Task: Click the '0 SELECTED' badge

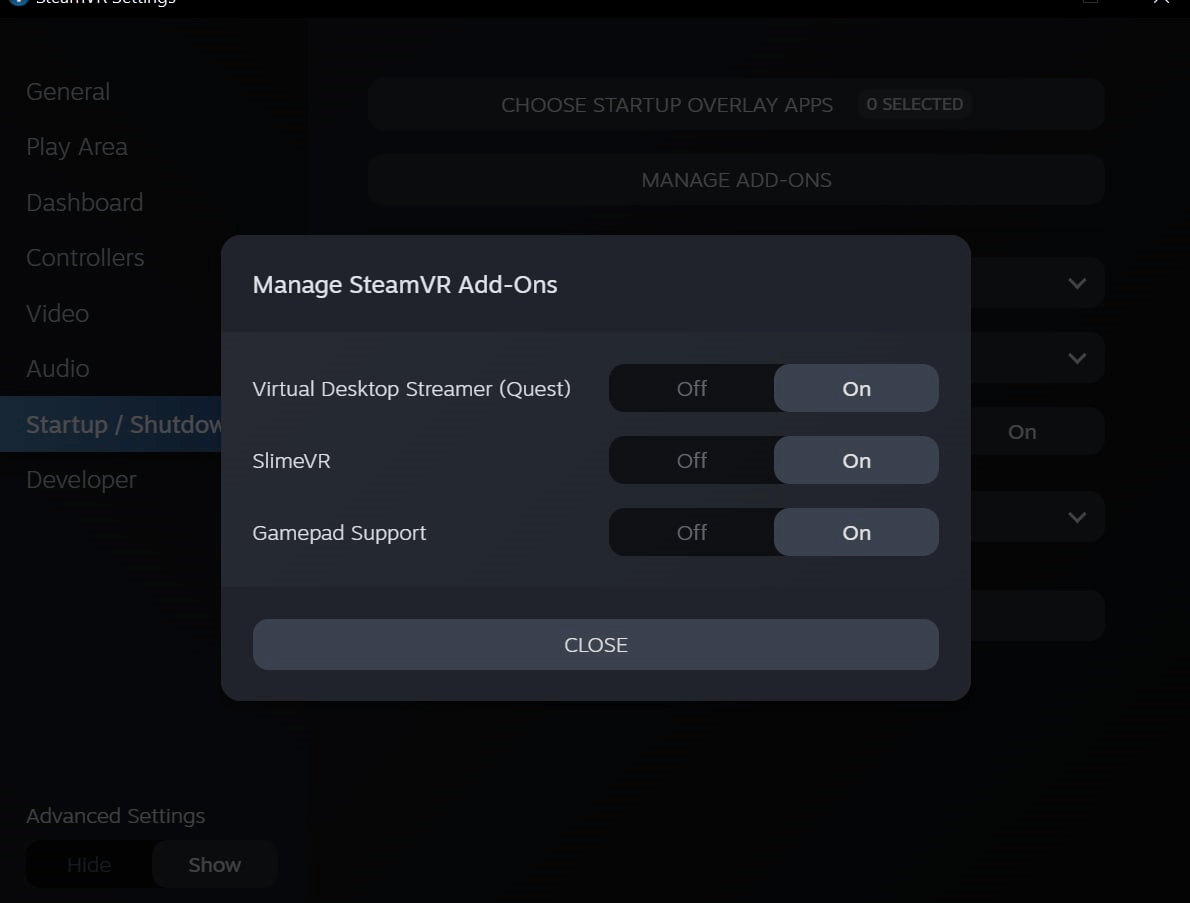Action: click(915, 104)
